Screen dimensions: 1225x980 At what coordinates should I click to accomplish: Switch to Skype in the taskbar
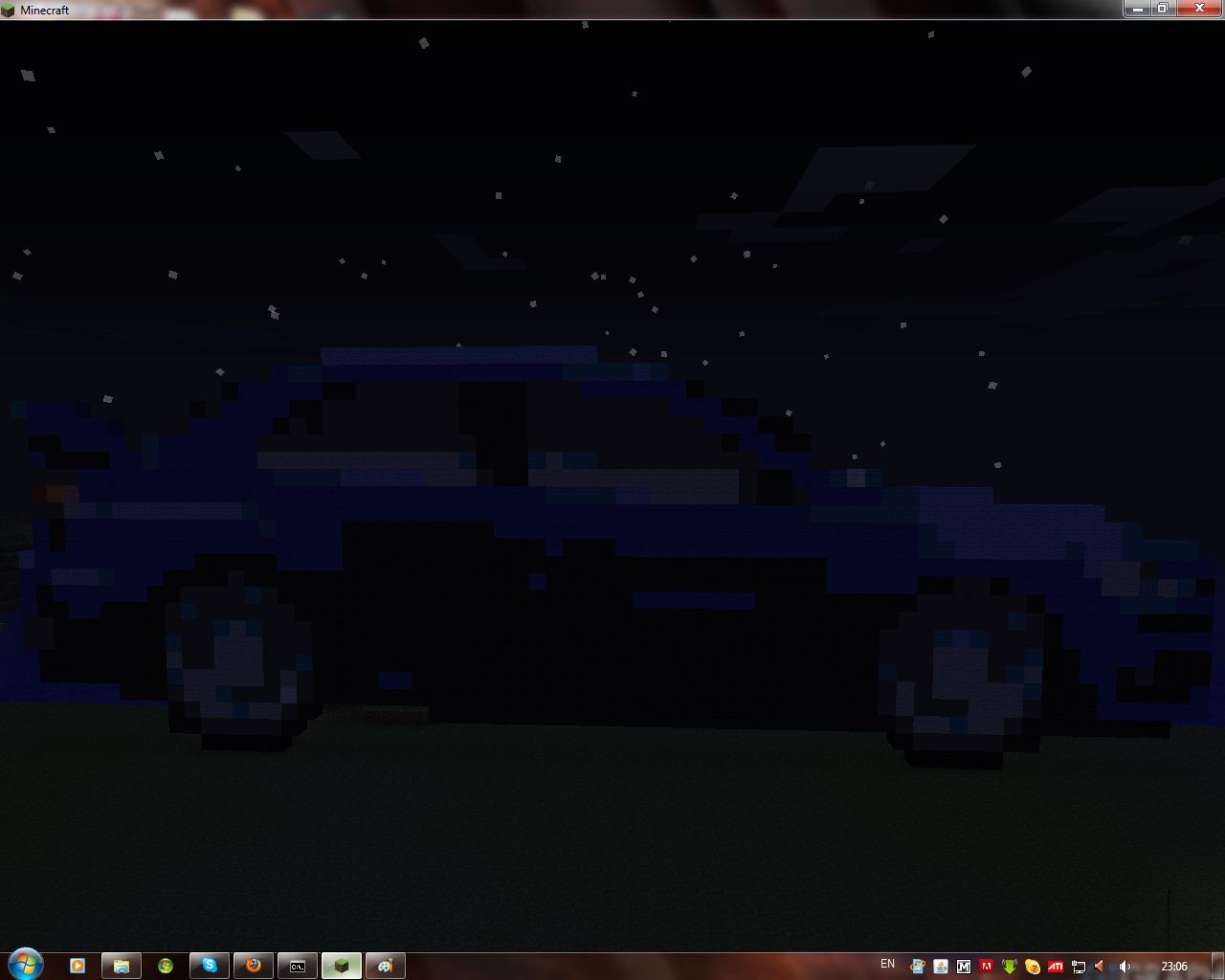[x=210, y=966]
